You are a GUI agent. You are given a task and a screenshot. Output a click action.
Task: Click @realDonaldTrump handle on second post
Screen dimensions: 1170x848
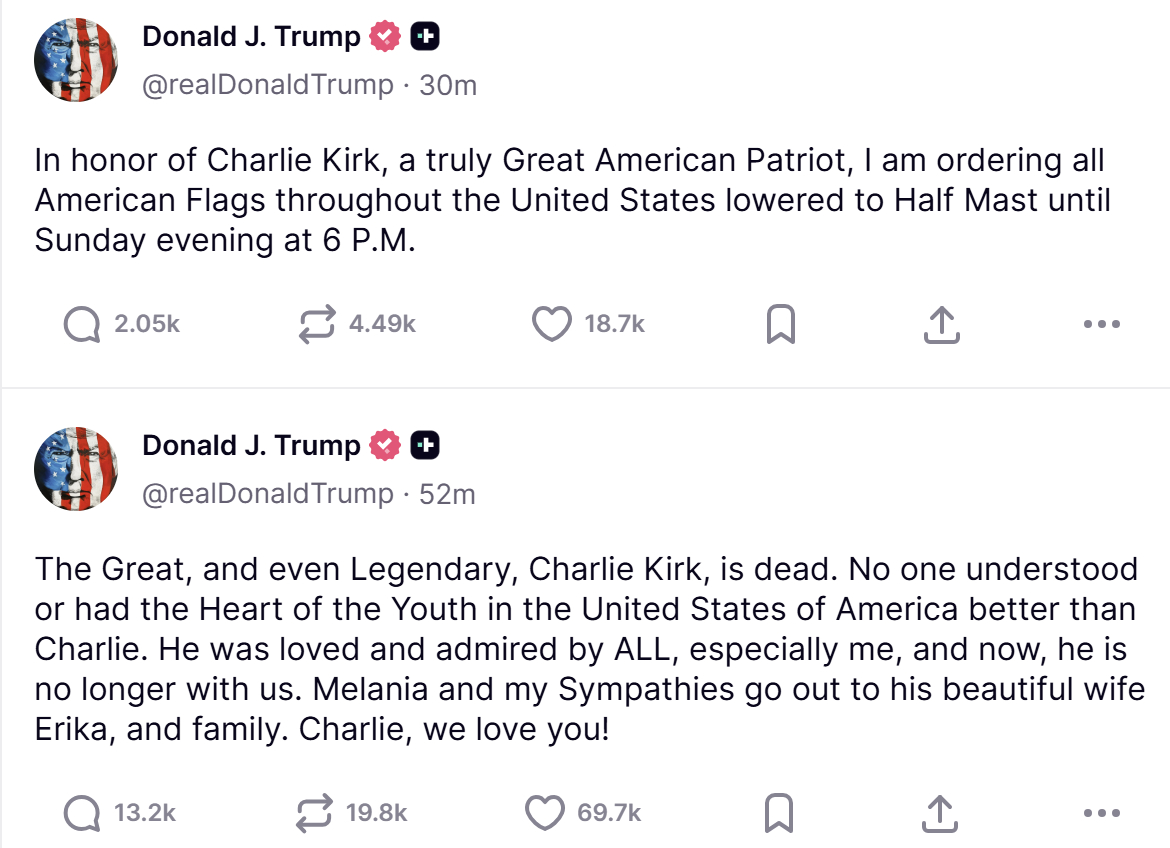pyautogui.click(x=268, y=493)
